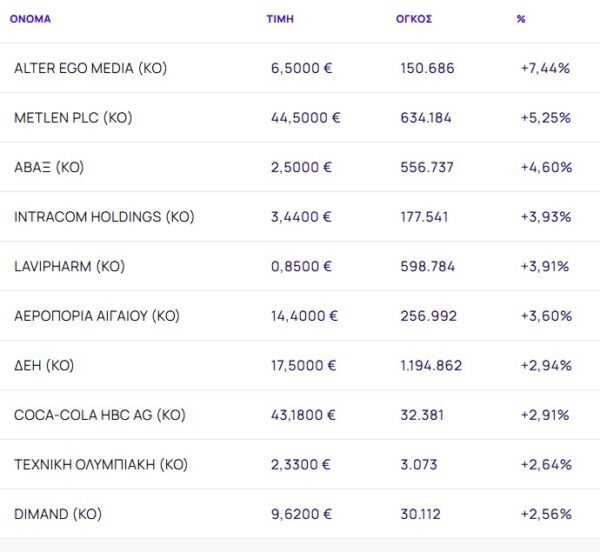Image resolution: width=600 pixels, height=552 pixels.
Task: Open the ALTER EGO MEDIA (ΚΟ) stock
Action: (90, 68)
